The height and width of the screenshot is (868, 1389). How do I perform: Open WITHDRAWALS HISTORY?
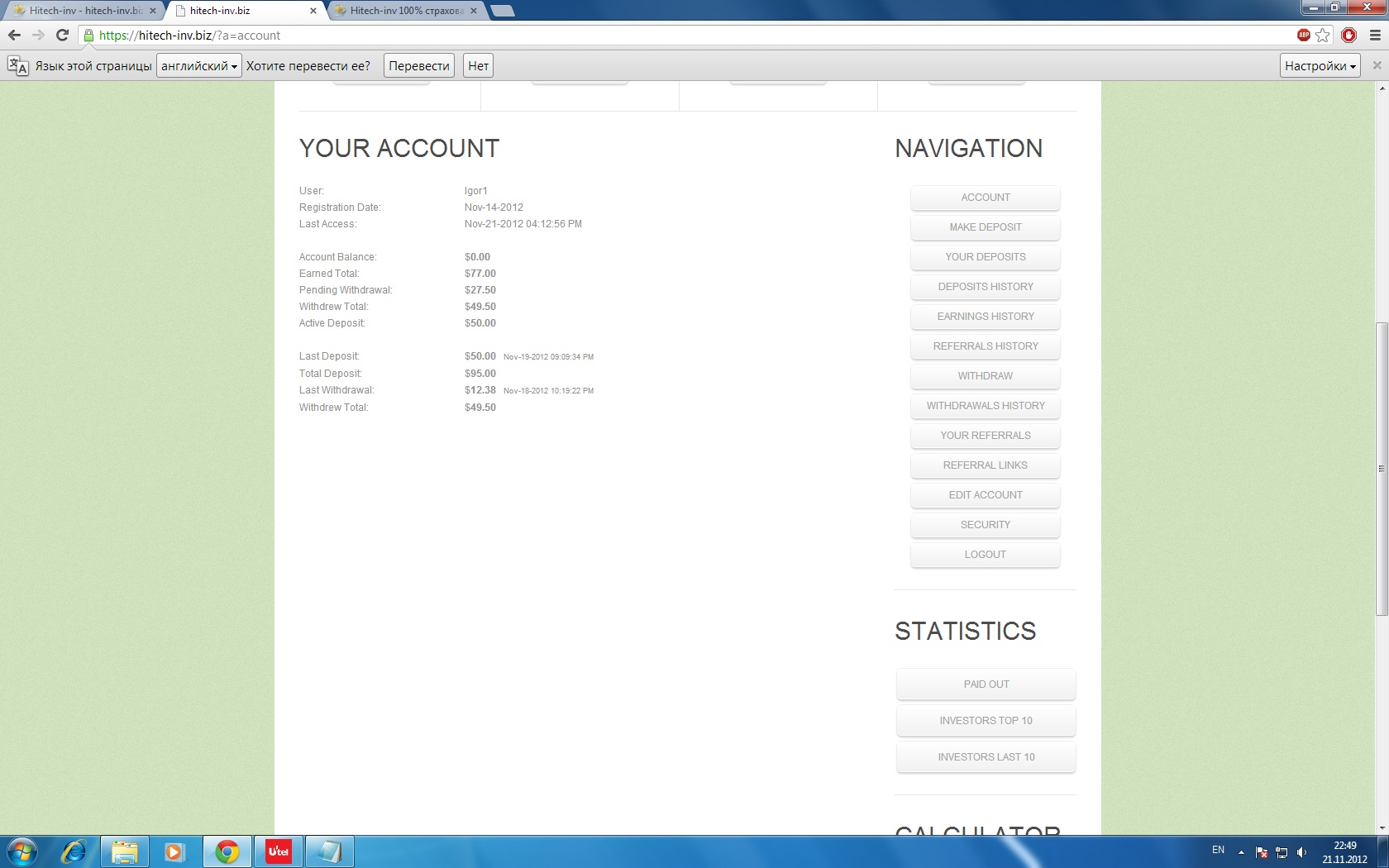tap(986, 406)
